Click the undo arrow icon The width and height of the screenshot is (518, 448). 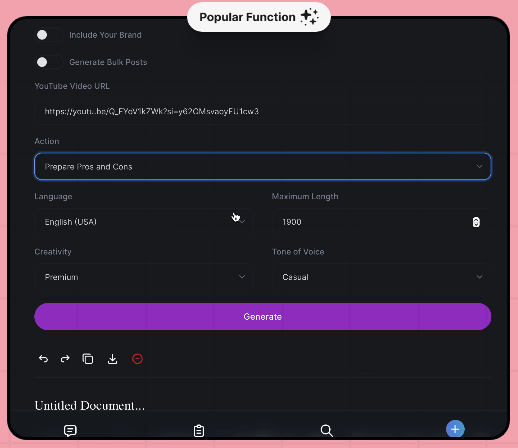click(43, 359)
